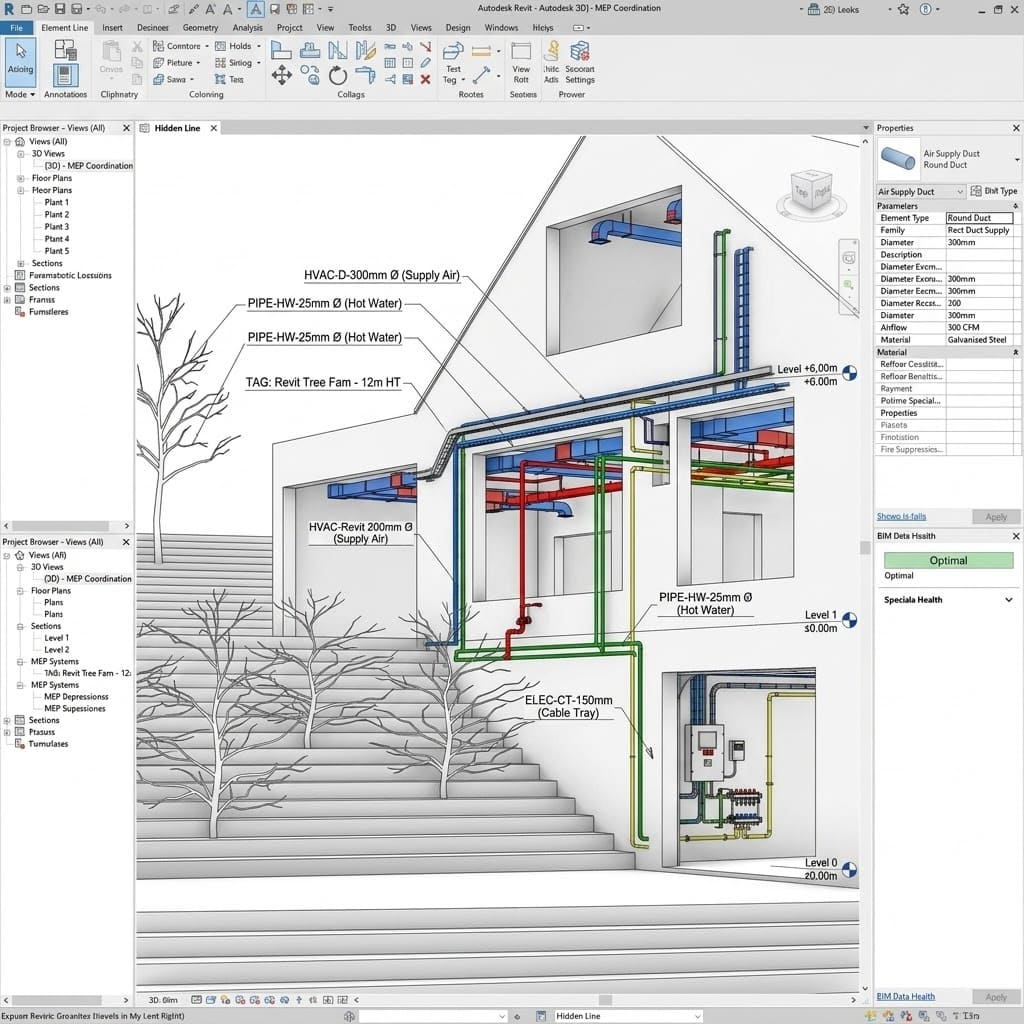
Task: Open the File menu
Action: click(x=16, y=28)
